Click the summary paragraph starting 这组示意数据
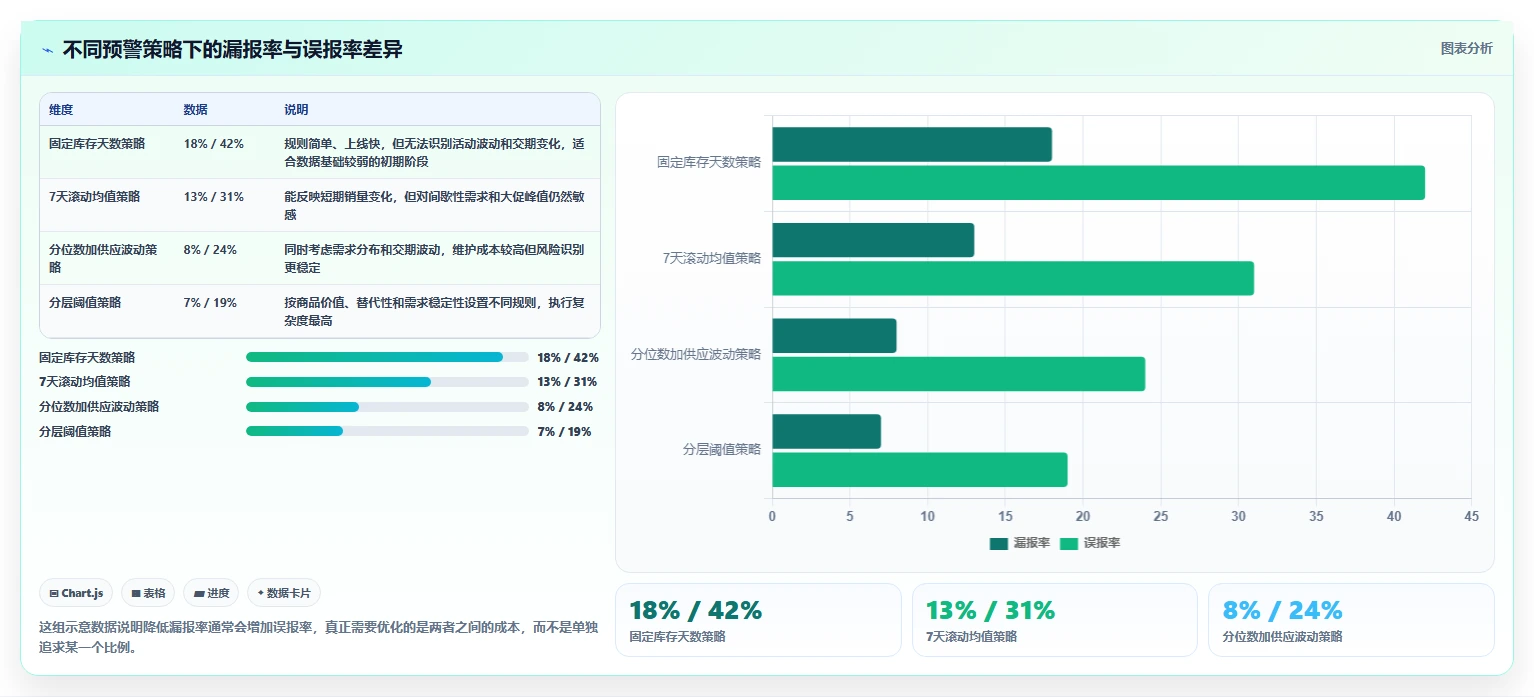1534x697 pixels. (x=319, y=637)
